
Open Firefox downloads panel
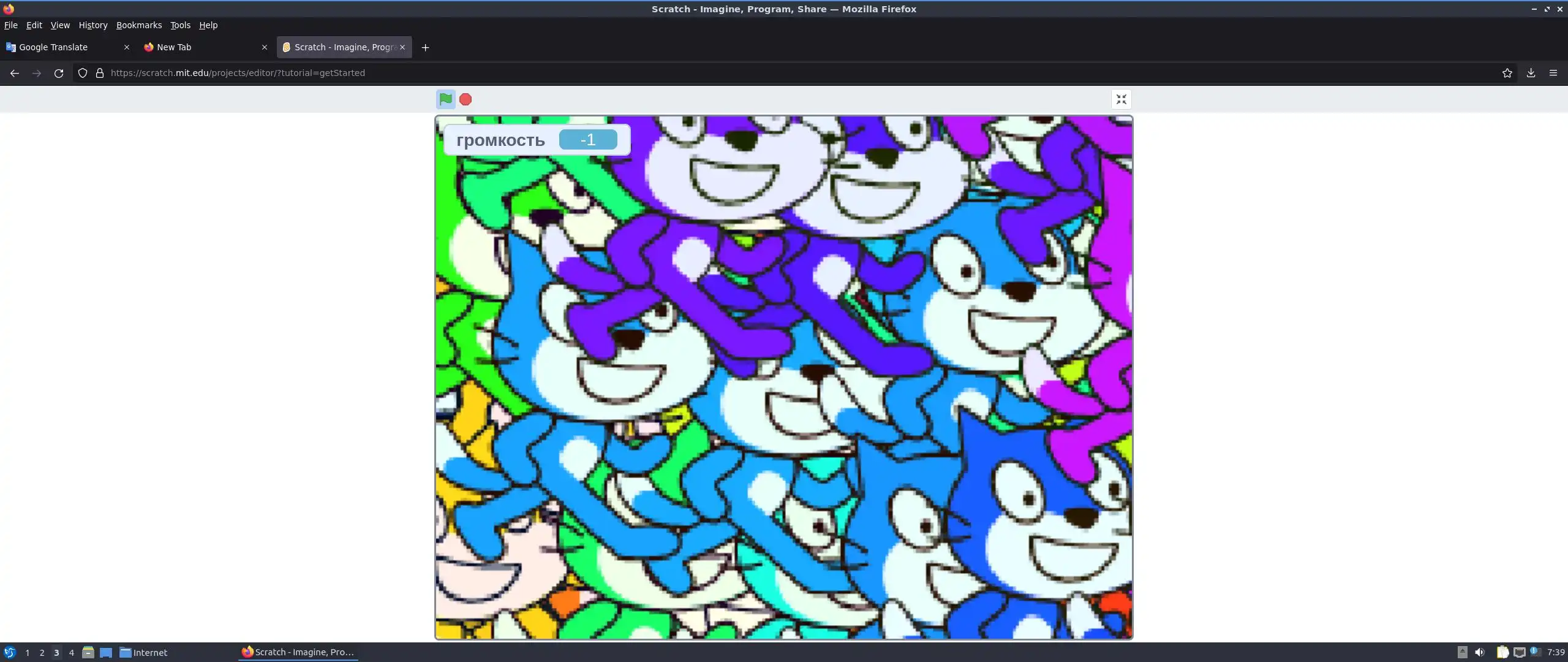click(x=1531, y=73)
